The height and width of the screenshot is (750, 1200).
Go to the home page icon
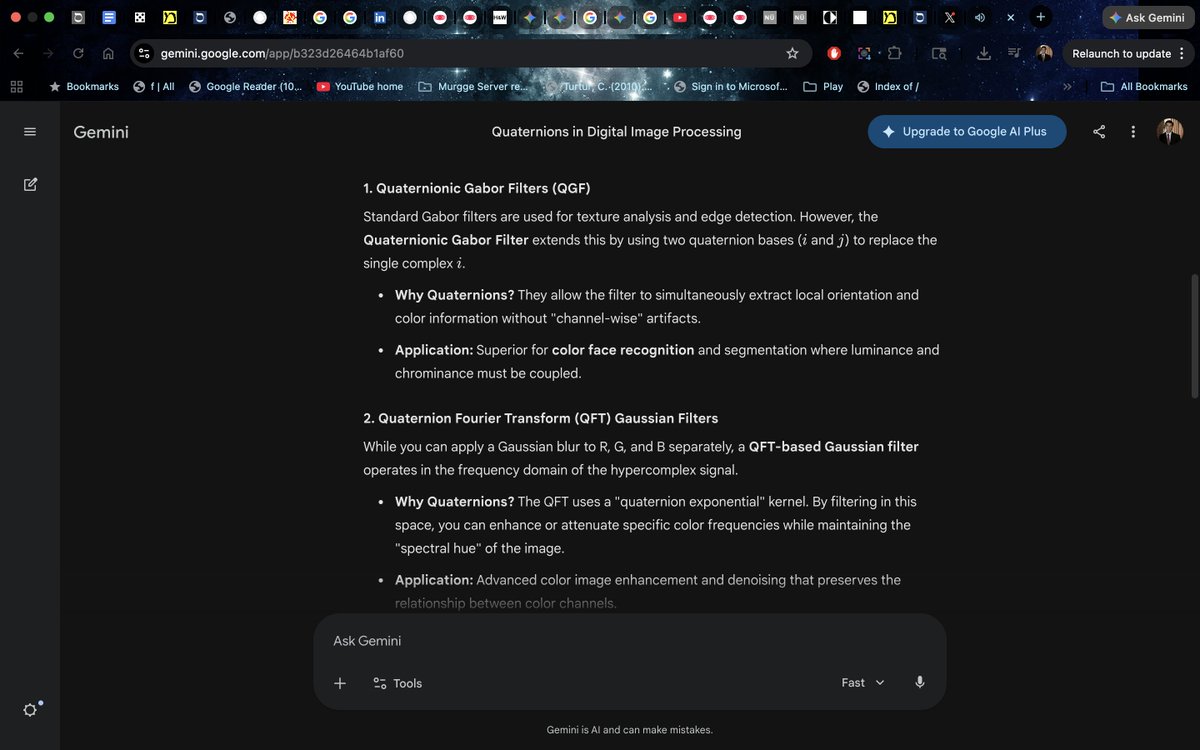(x=108, y=53)
